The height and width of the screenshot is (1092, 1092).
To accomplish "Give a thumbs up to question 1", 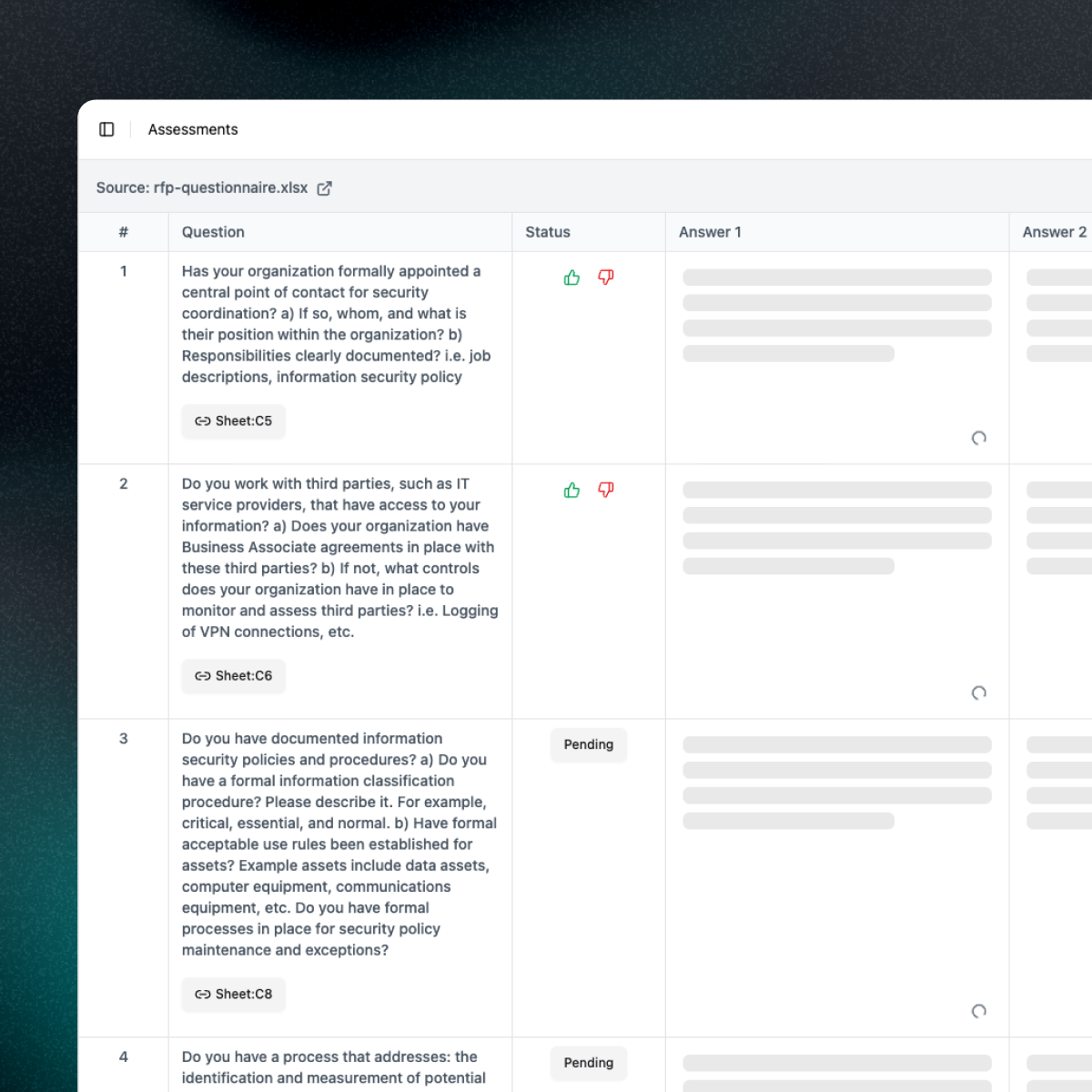I will (x=571, y=278).
